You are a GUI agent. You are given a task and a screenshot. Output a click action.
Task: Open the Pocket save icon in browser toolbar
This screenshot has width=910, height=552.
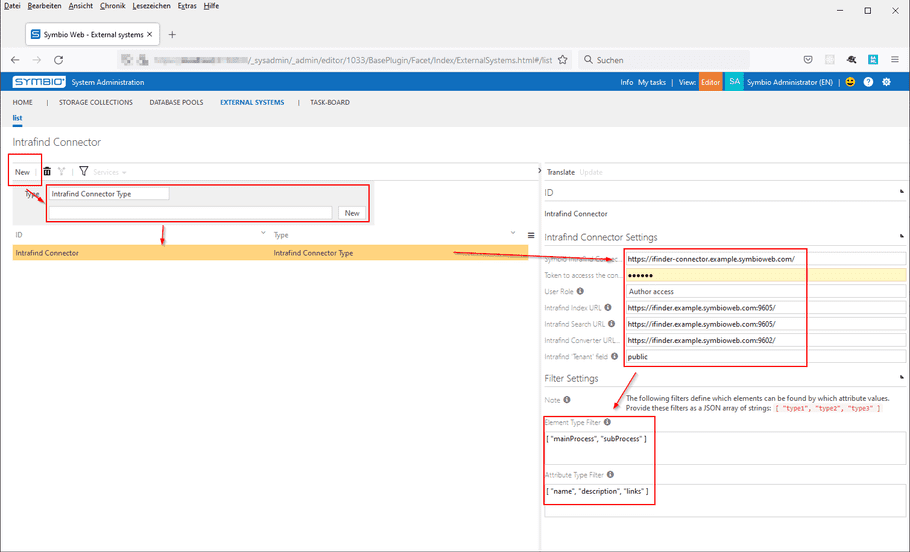[x=808, y=60]
